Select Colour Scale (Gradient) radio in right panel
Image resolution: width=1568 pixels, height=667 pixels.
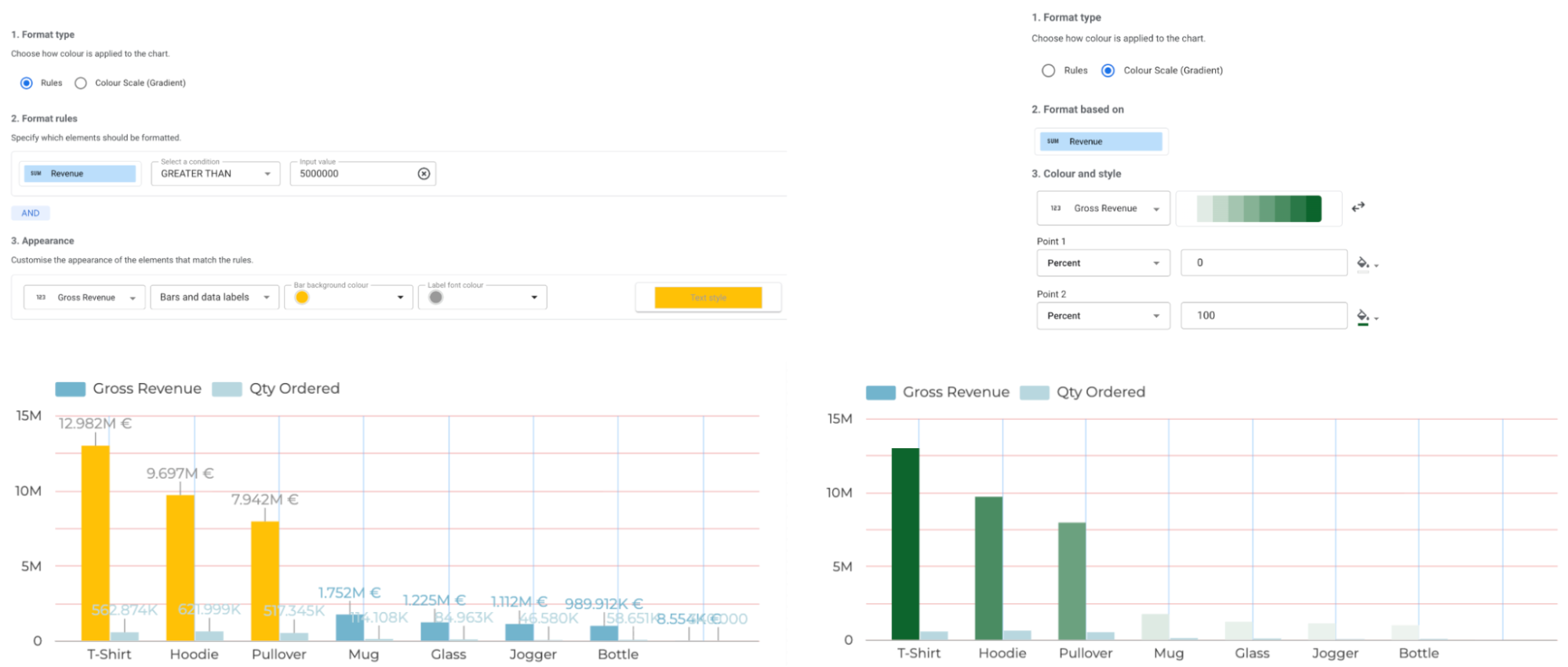click(x=1108, y=71)
